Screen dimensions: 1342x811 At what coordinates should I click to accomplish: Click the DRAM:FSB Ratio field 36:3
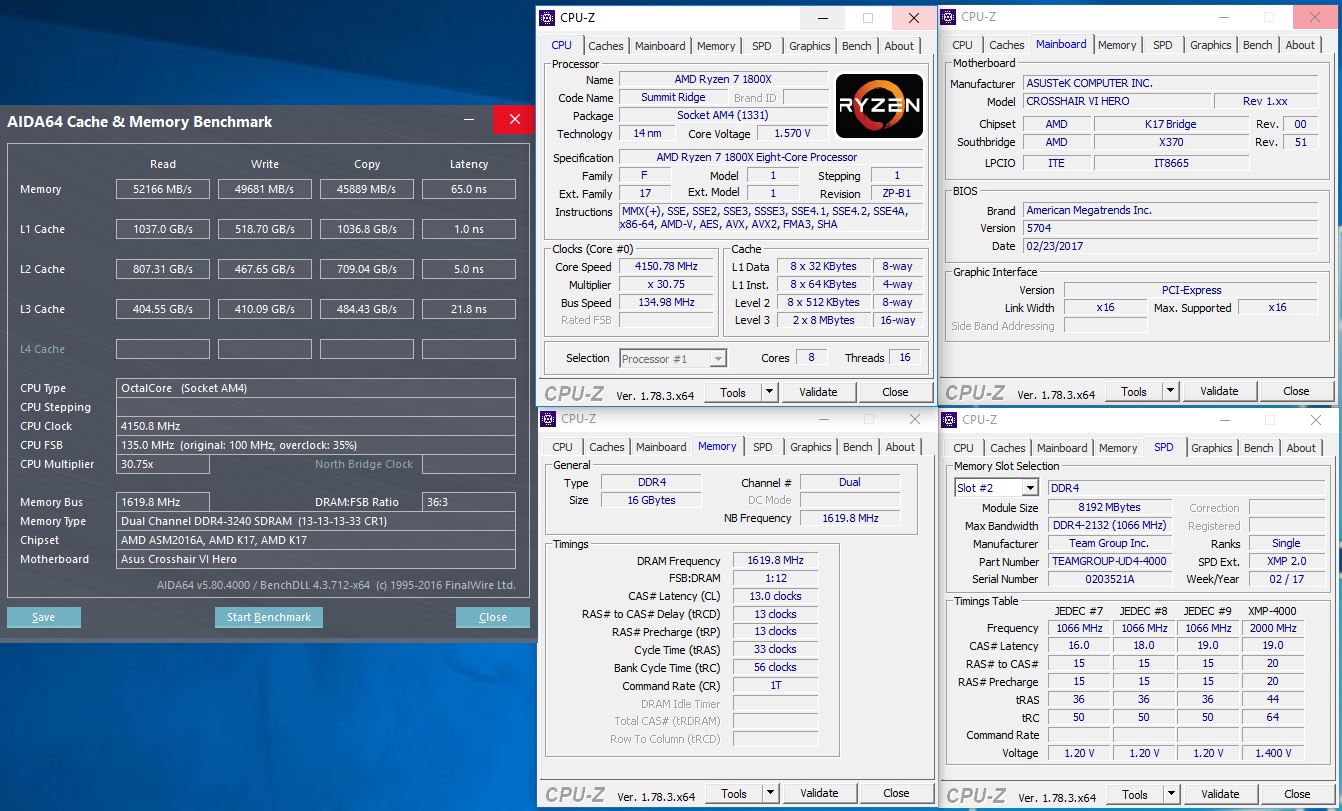click(x=469, y=502)
